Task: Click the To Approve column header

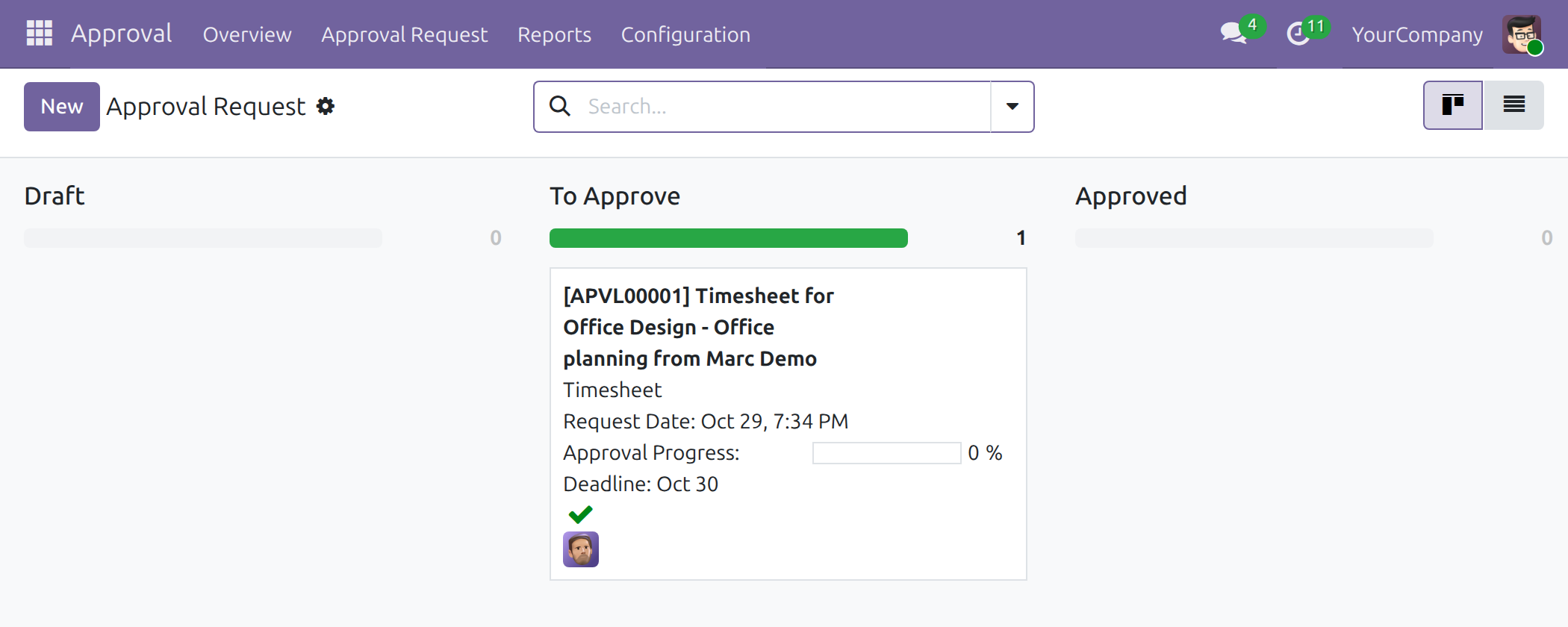Action: [615, 196]
